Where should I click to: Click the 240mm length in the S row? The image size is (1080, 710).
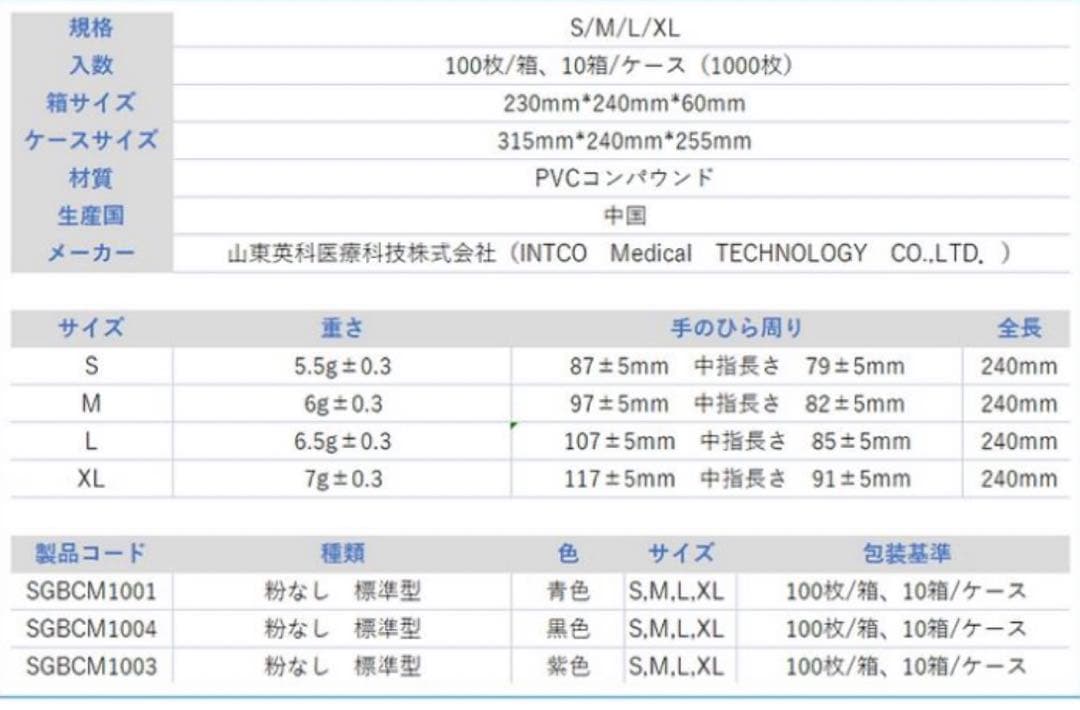coord(1019,366)
